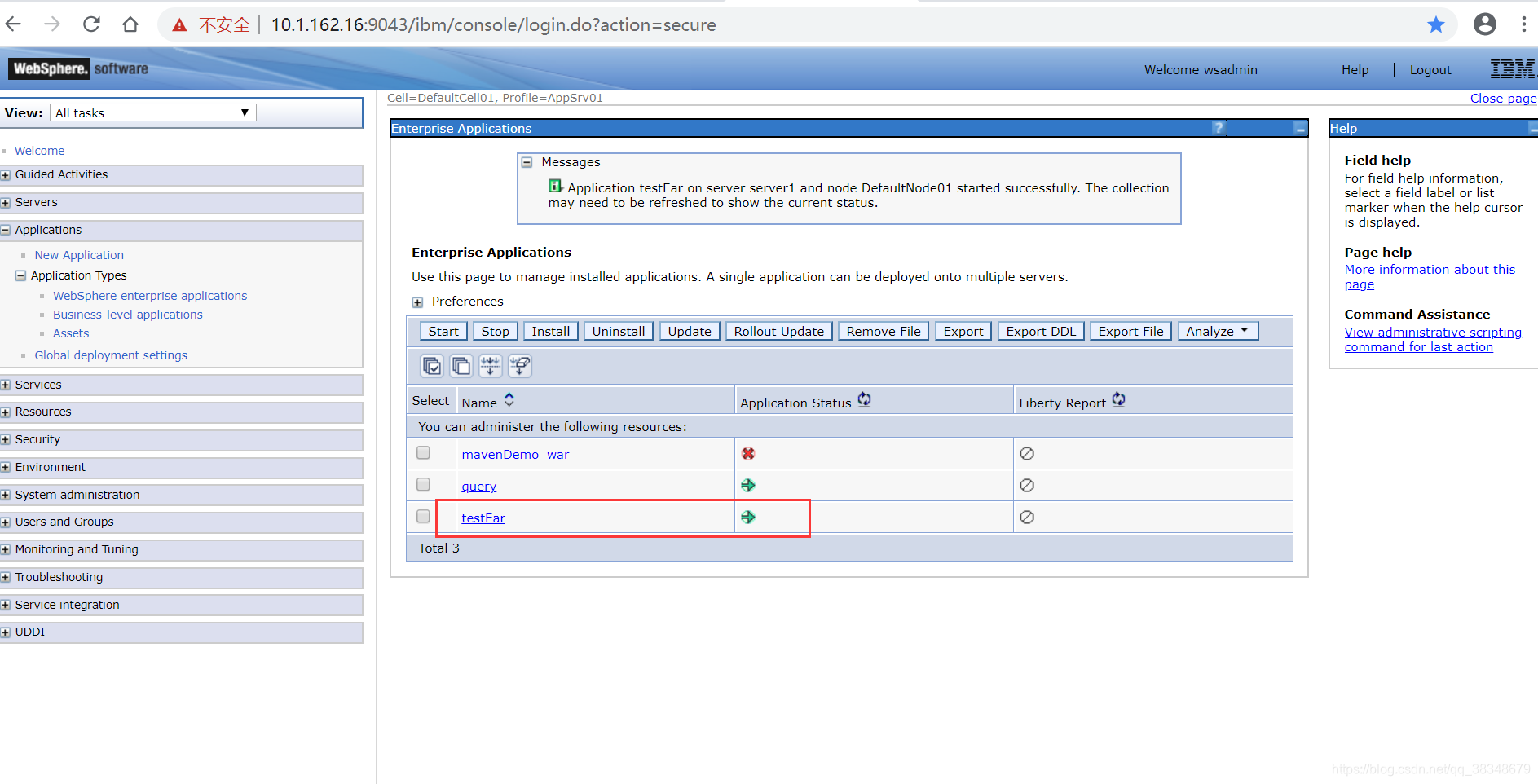Click the Stop button
Screen dimensions: 1538x784
coord(495,331)
